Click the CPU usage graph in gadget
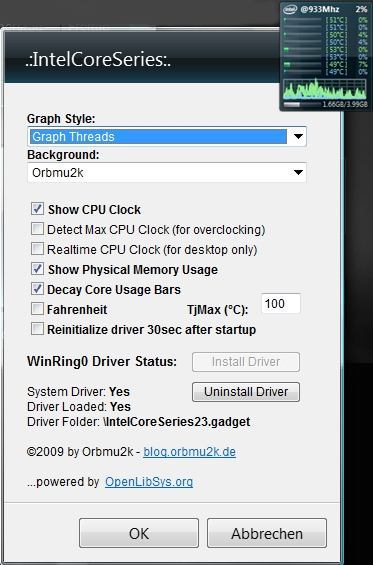Screen dimensions: 373x565 [x=325, y=88]
